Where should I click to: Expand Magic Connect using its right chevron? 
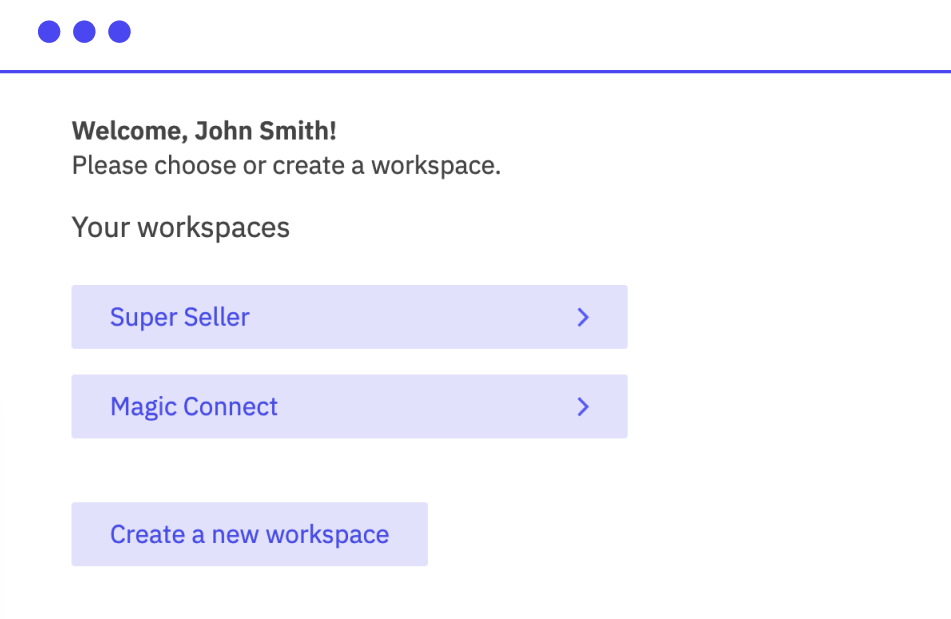click(584, 407)
